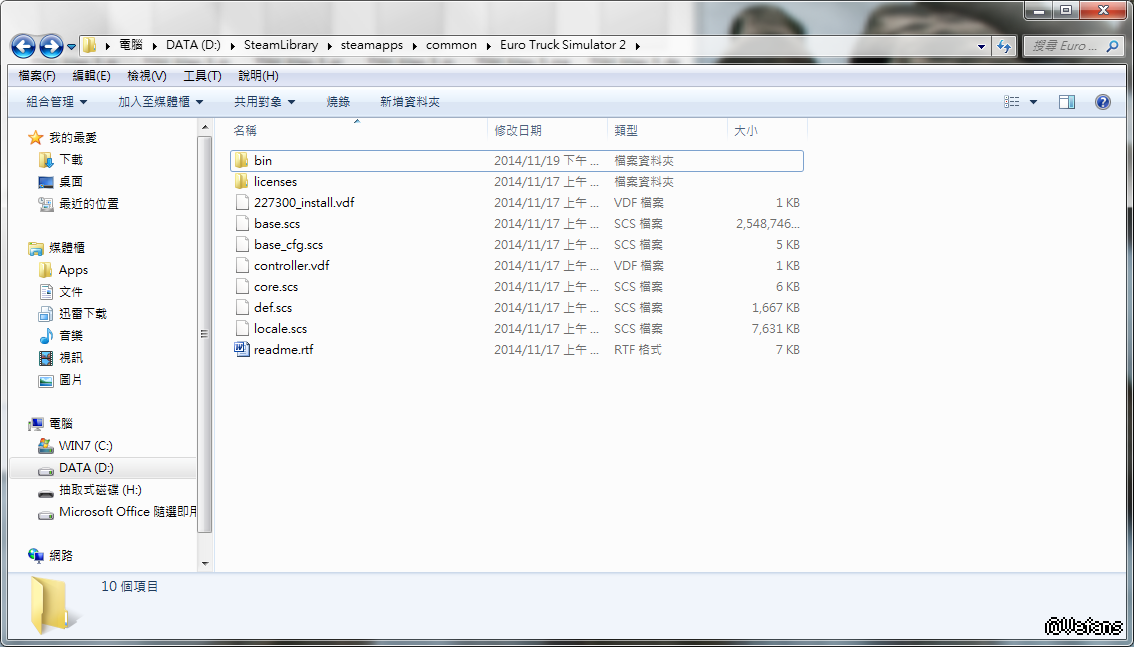Click navigation pane scroll down arrow

click(x=205, y=563)
